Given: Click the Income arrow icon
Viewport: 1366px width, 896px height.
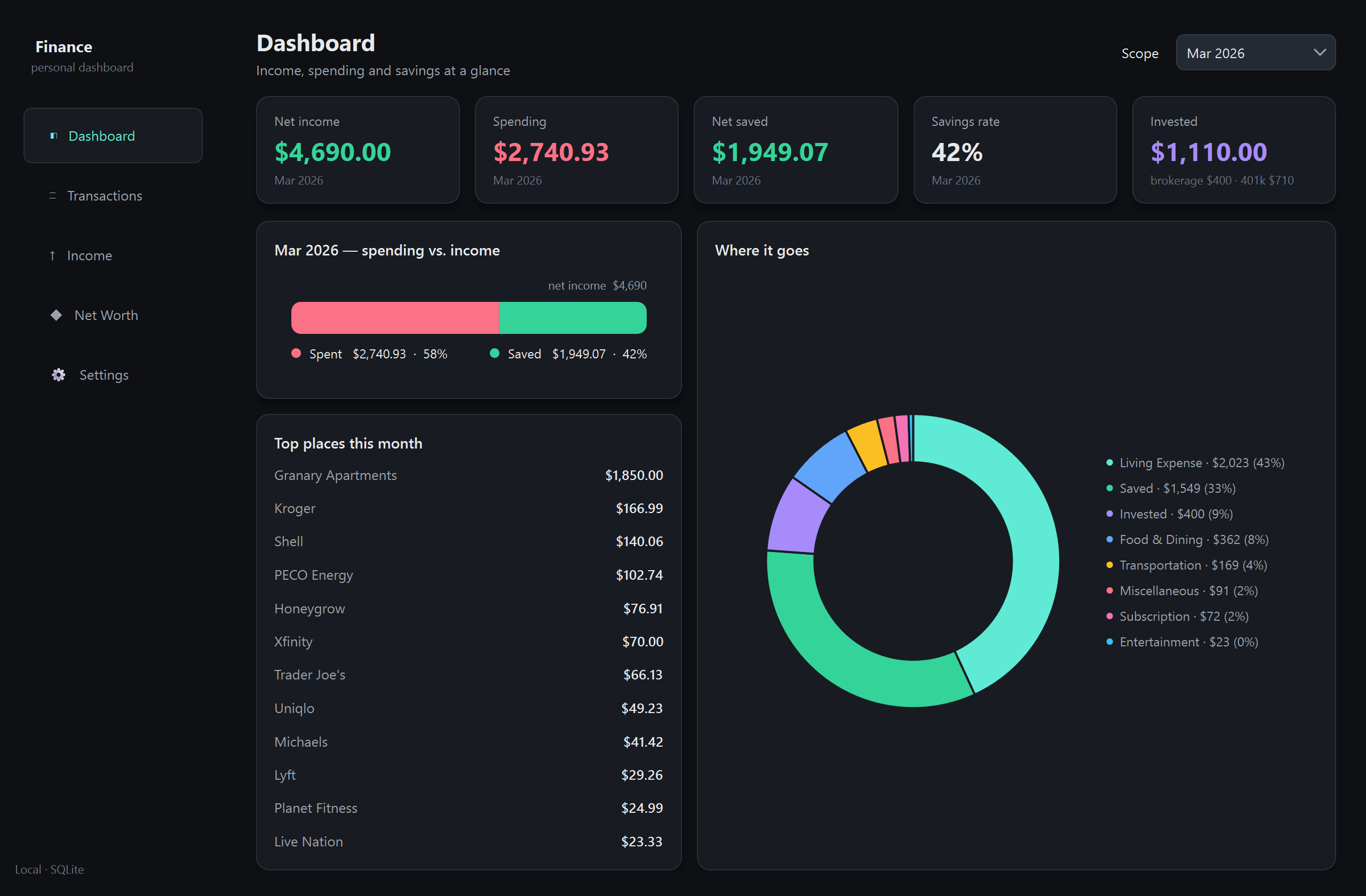Looking at the screenshot, I should [52, 255].
